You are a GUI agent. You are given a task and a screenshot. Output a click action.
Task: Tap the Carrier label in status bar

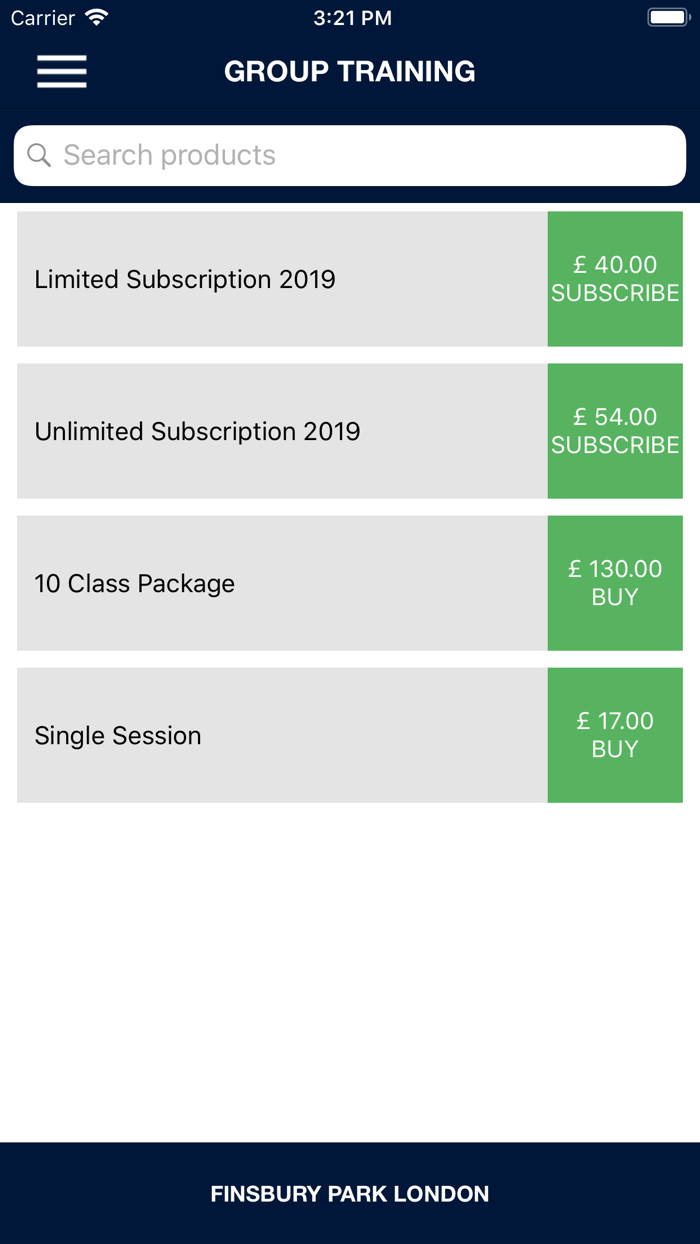click(x=43, y=18)
